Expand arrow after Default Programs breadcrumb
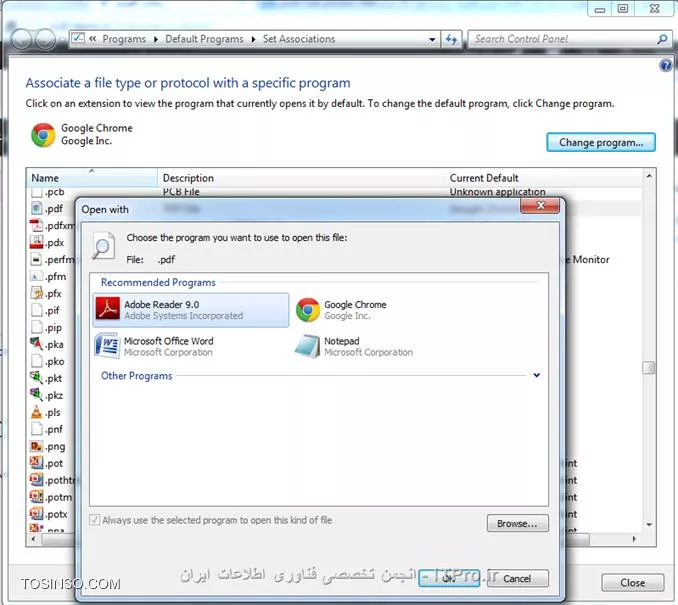Screen dimensions: 678x605 click(253, 39)
